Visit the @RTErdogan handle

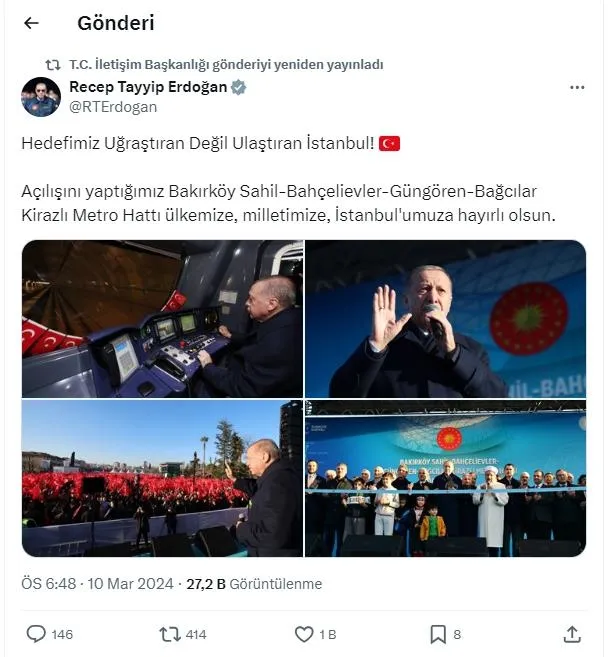click(x=113, y=107)
